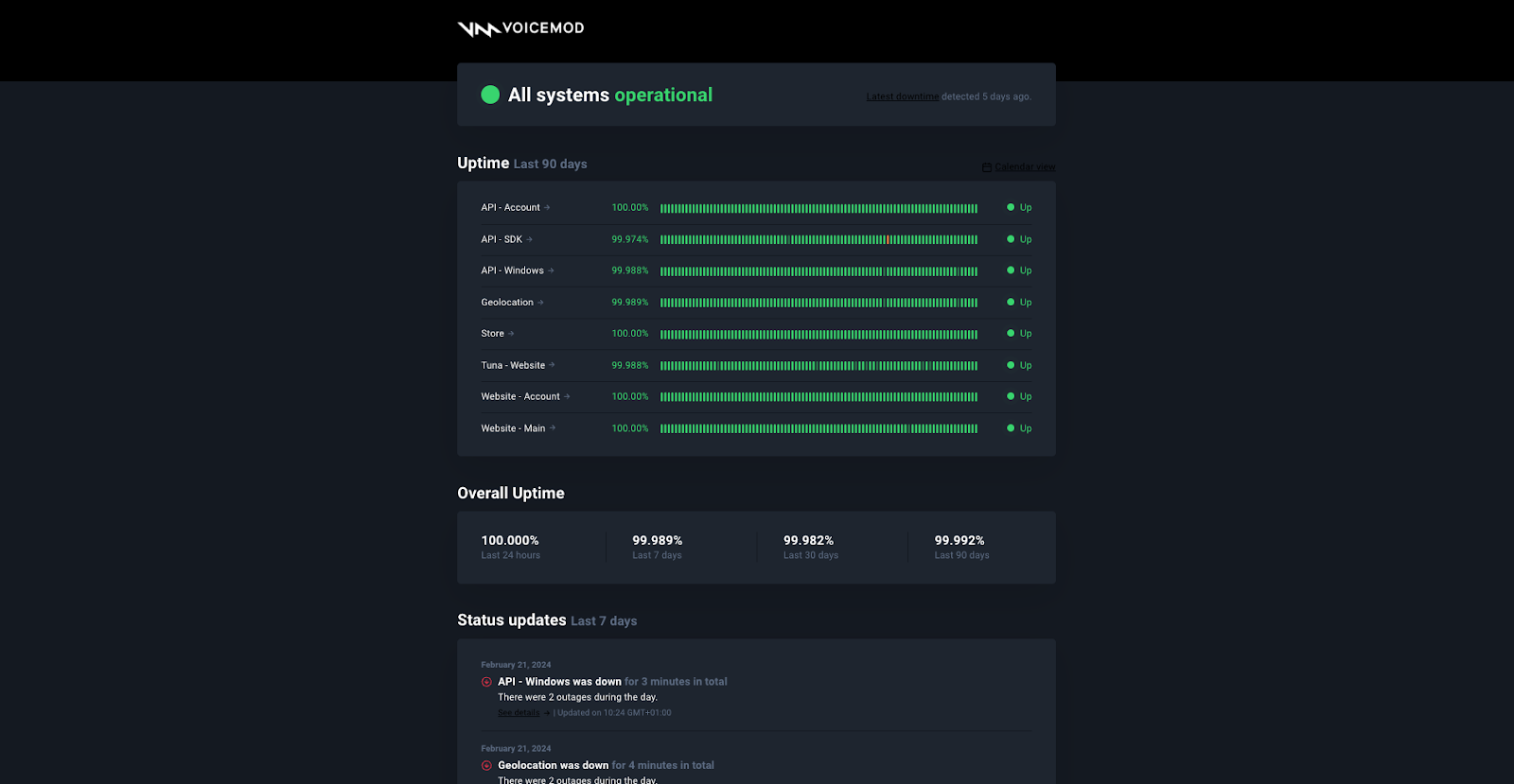This screenshot has width=1514, height=784.
Task: Click the arrow icon next to Geolocation
Action: click(540, 303)
